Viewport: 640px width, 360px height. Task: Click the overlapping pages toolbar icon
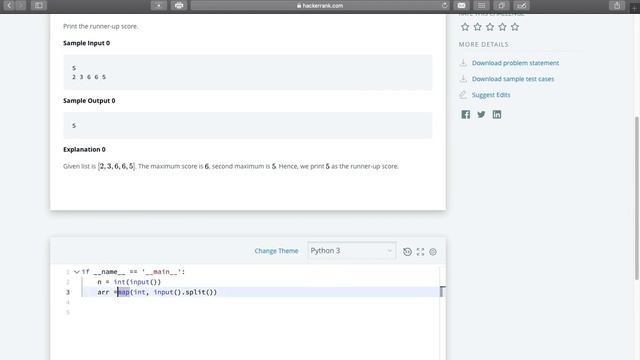[502, 5]
